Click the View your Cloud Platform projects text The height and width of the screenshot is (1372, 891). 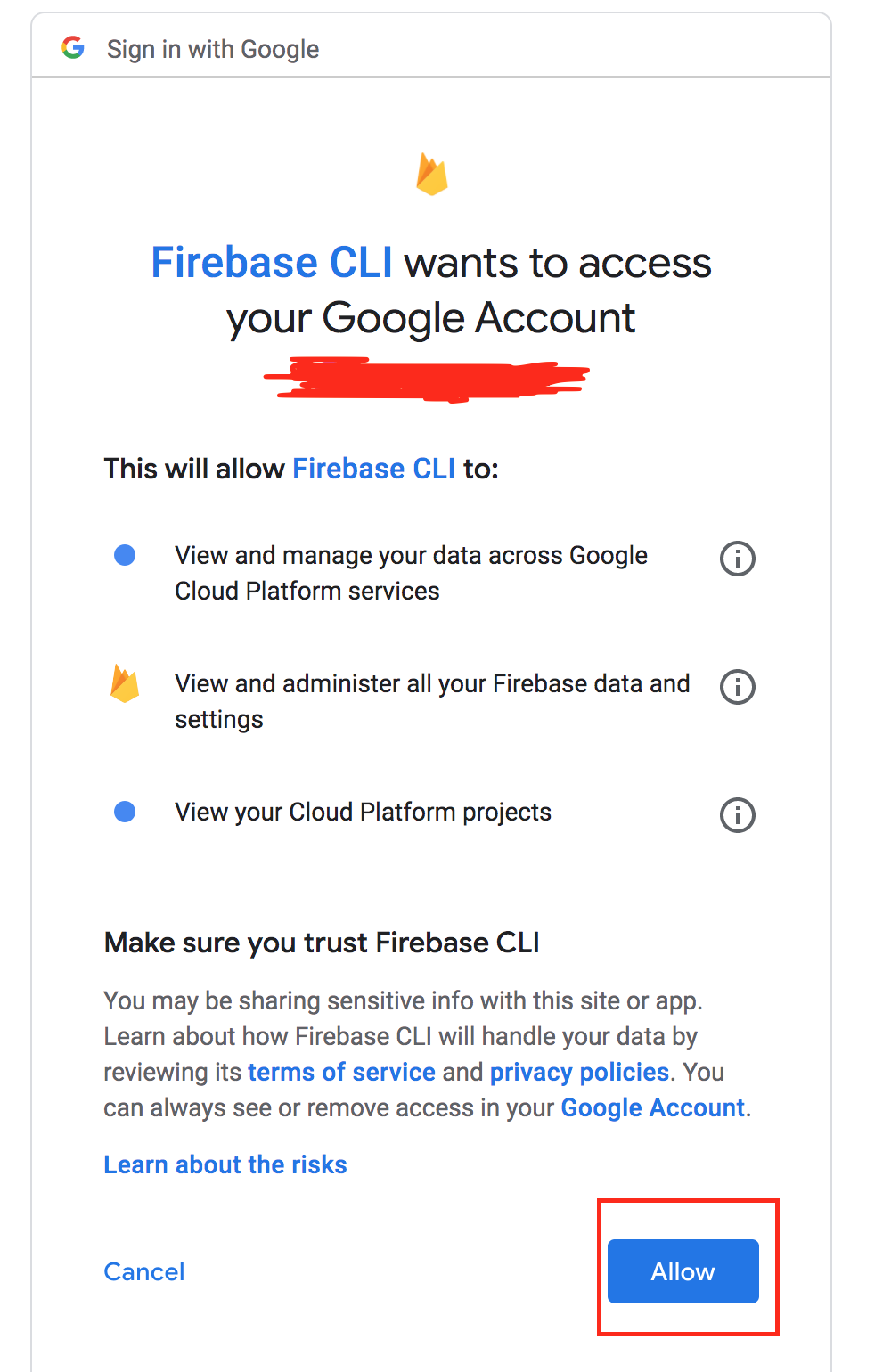pyautogui.click(x=362, y=812)
